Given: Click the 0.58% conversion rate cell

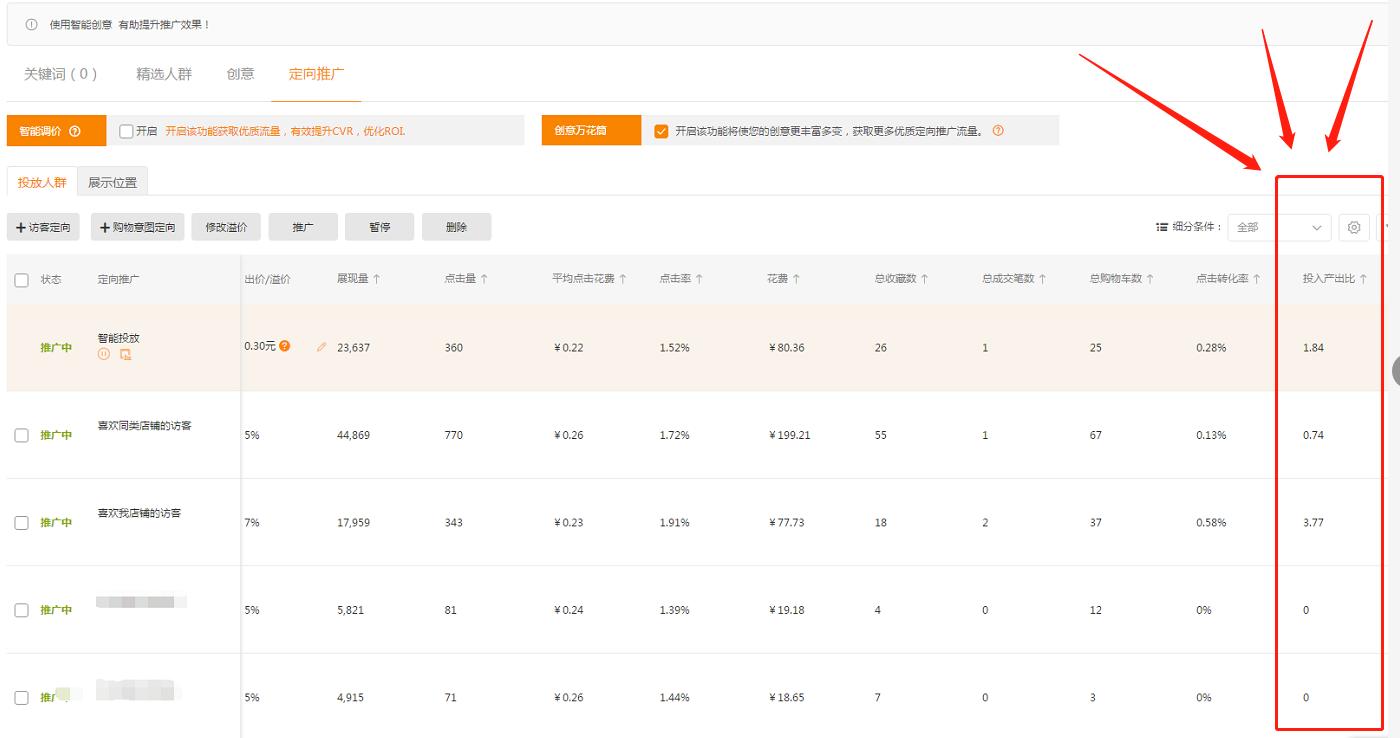Looking at the screenshot, I should click(x=1211, y=522).
